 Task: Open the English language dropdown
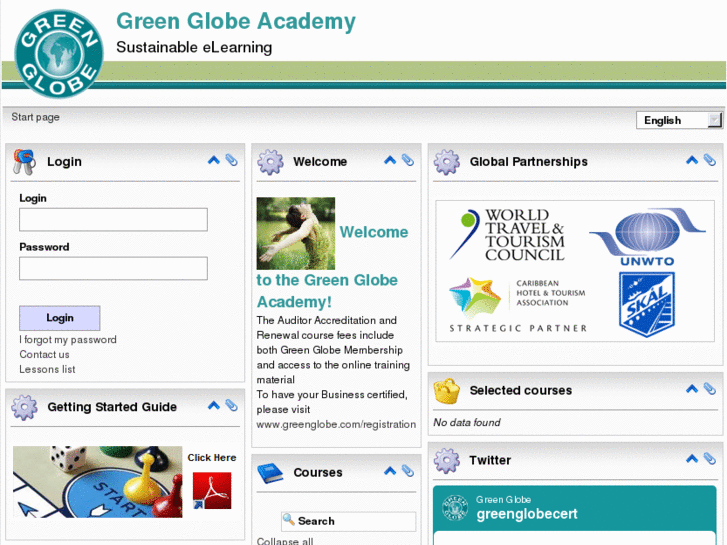[679, 120]
